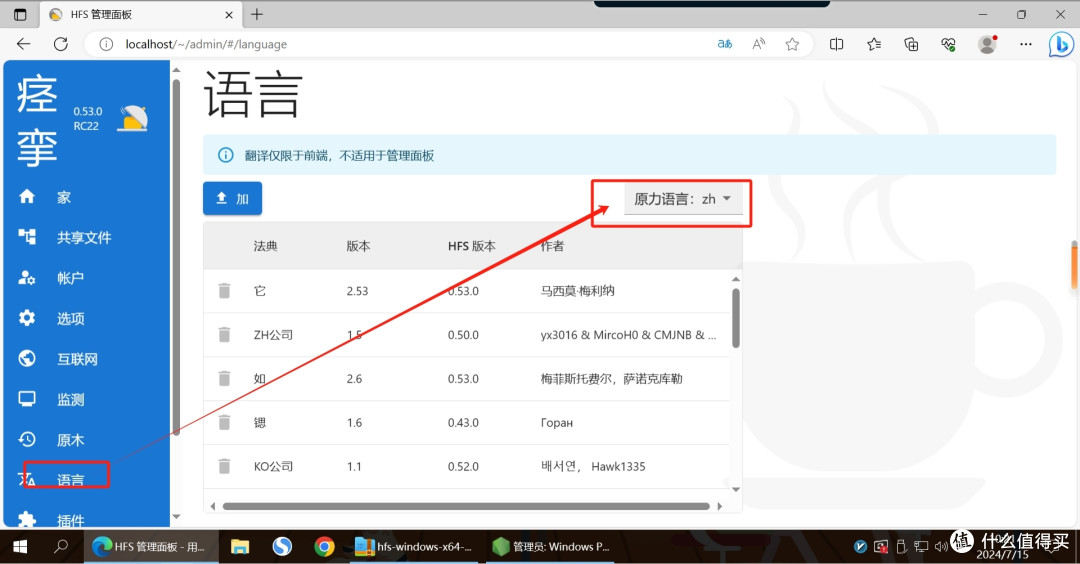
Task: Click HFS version cell 0.50.0
Action: pyautogui.click(x=463, y=335)
